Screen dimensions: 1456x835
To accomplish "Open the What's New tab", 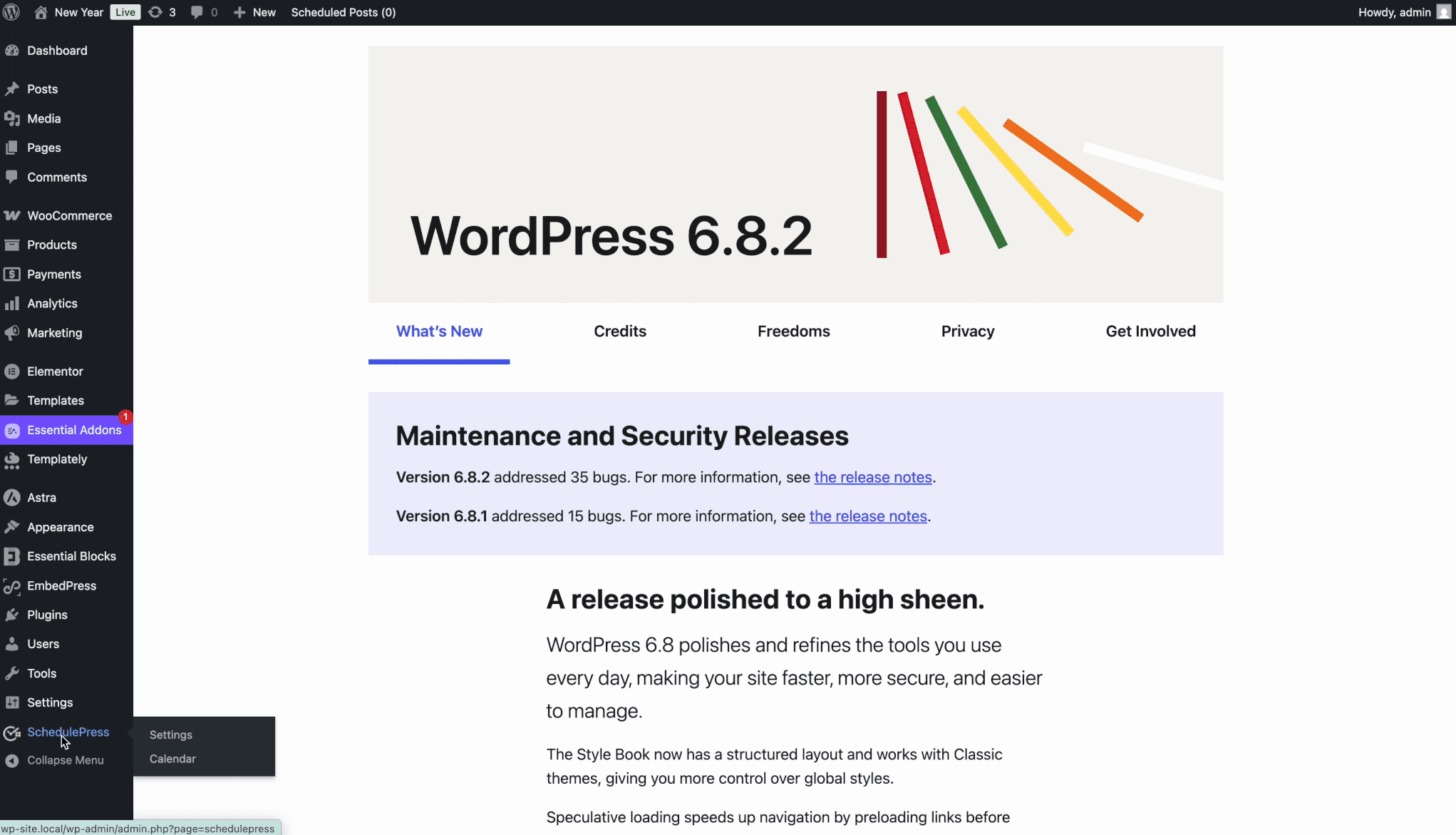I will click(x=439, y=332).
